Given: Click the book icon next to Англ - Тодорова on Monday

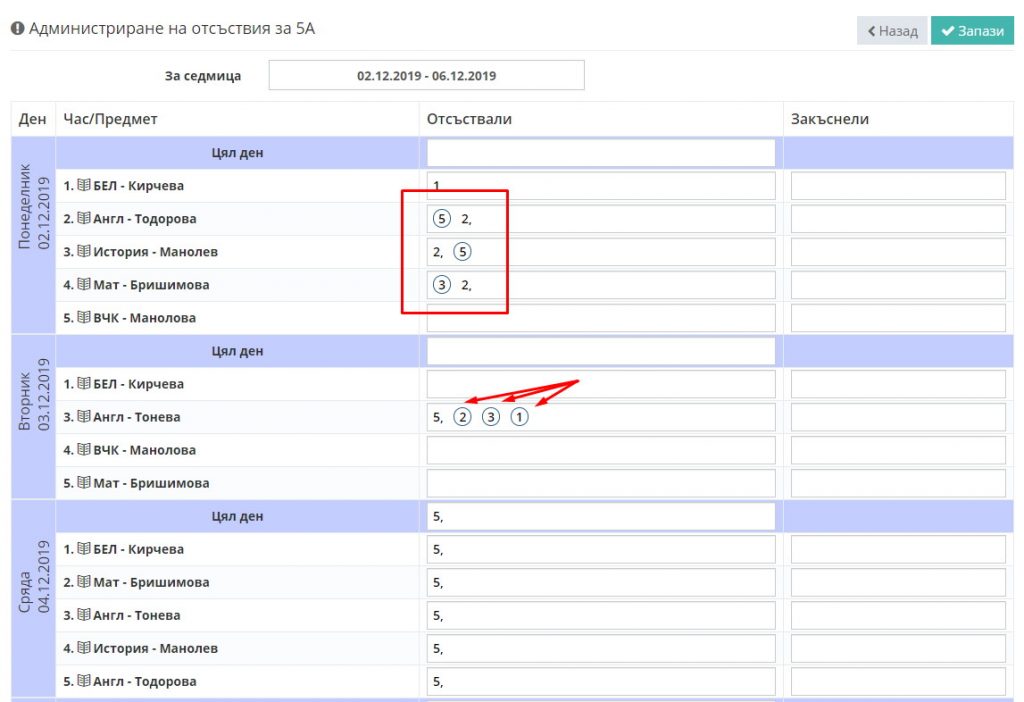Looking at the screenshot, I should 84,218.
